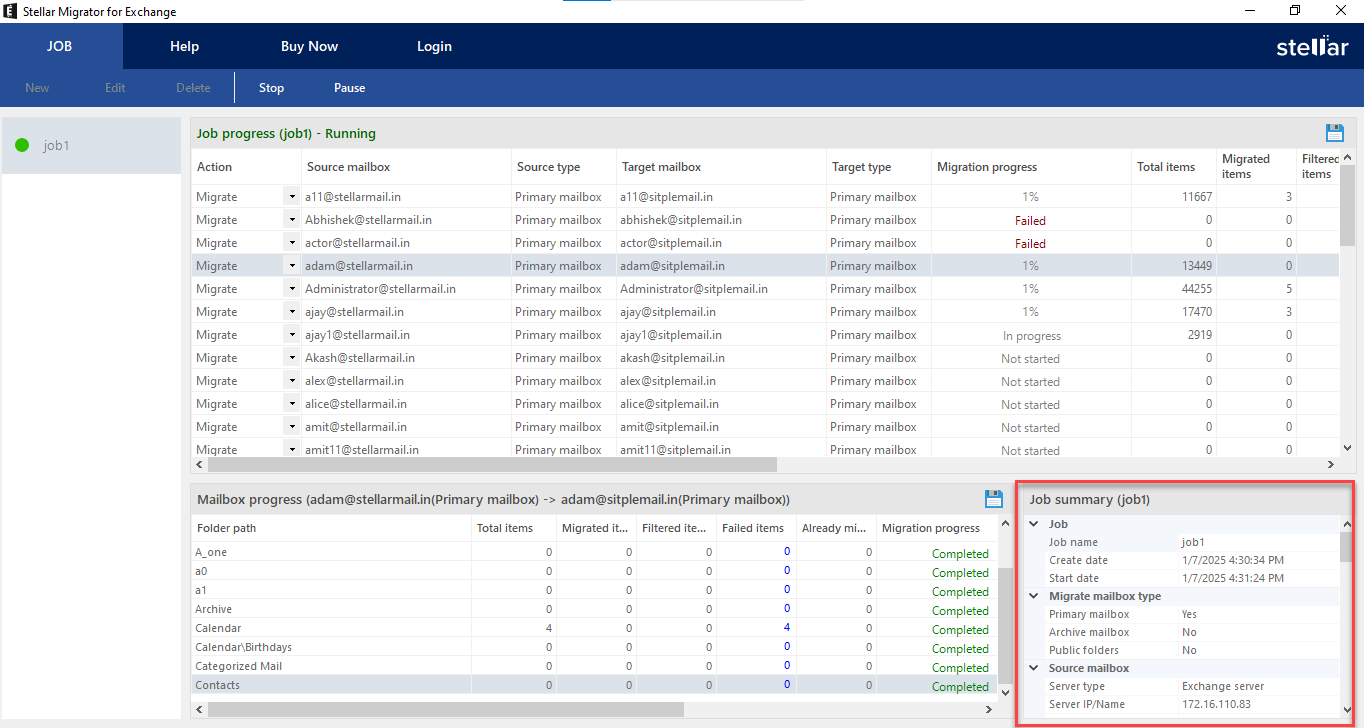Image resolution: width=1364 pixels, height=728 pixels.
Task: Stop the running job
Action: [x=271, y=88]
